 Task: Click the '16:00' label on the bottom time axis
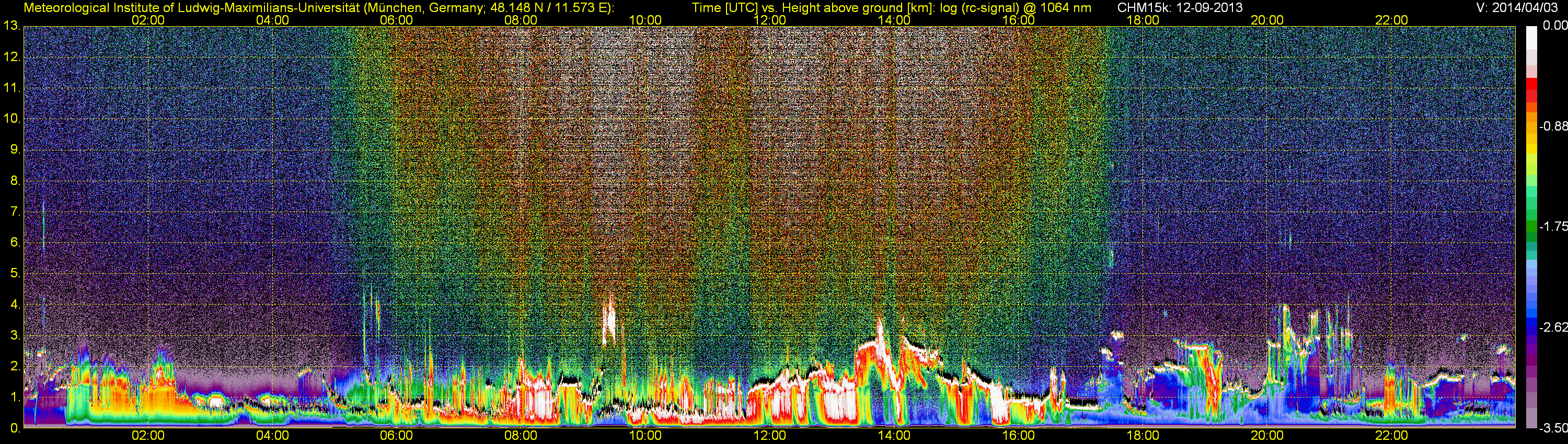1018,436
